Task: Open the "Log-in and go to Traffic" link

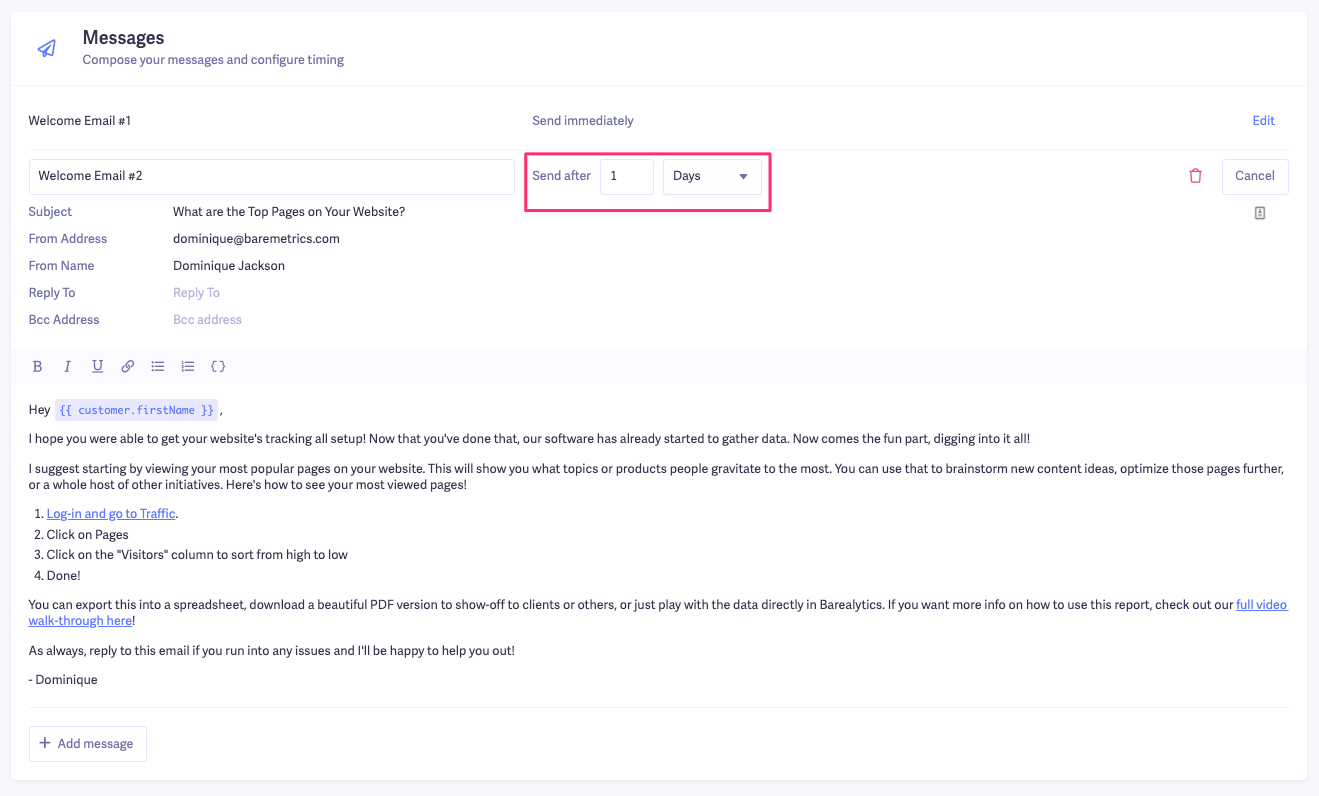Action: (x=111, y=514)
